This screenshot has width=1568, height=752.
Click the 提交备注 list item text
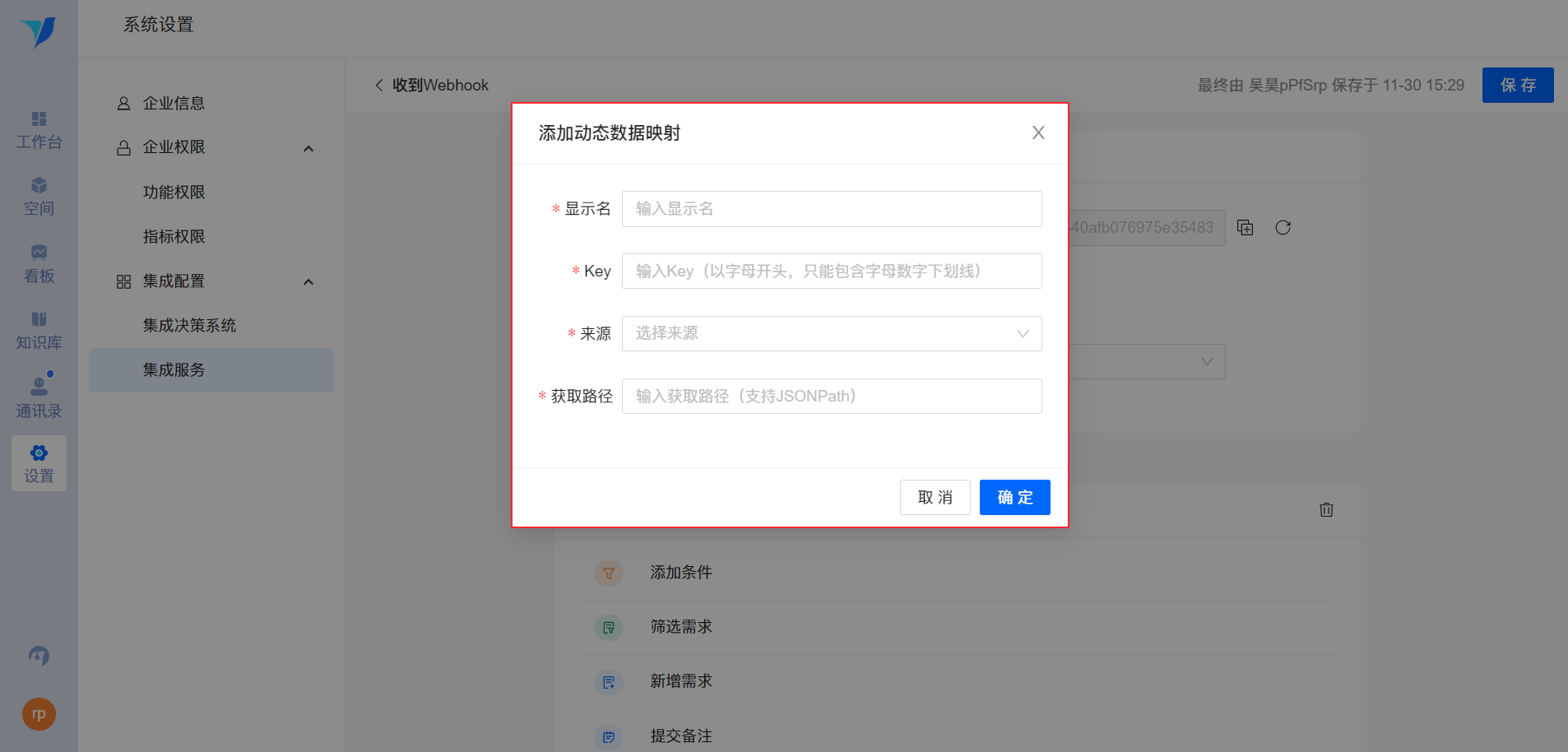[x=681, y=736]
